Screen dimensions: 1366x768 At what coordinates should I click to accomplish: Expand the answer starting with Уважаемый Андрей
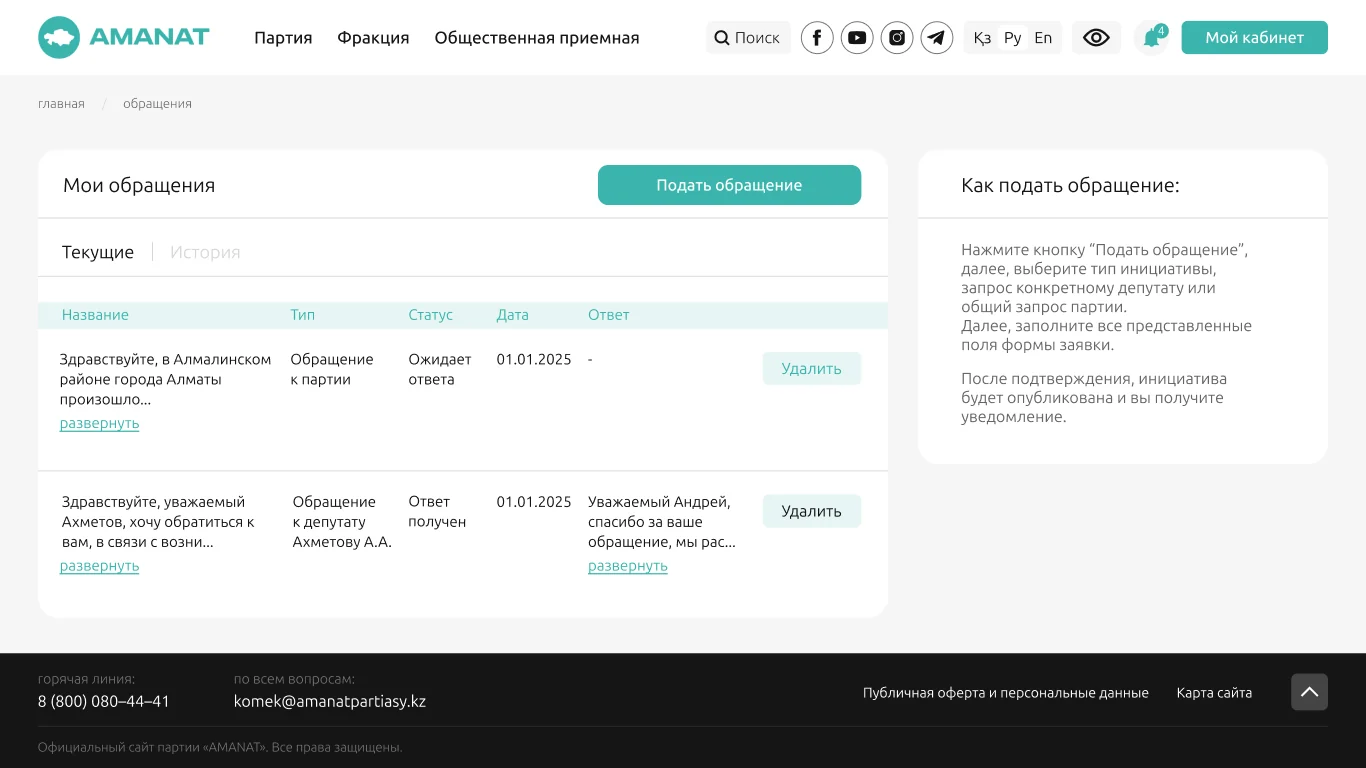pos(627,566)
